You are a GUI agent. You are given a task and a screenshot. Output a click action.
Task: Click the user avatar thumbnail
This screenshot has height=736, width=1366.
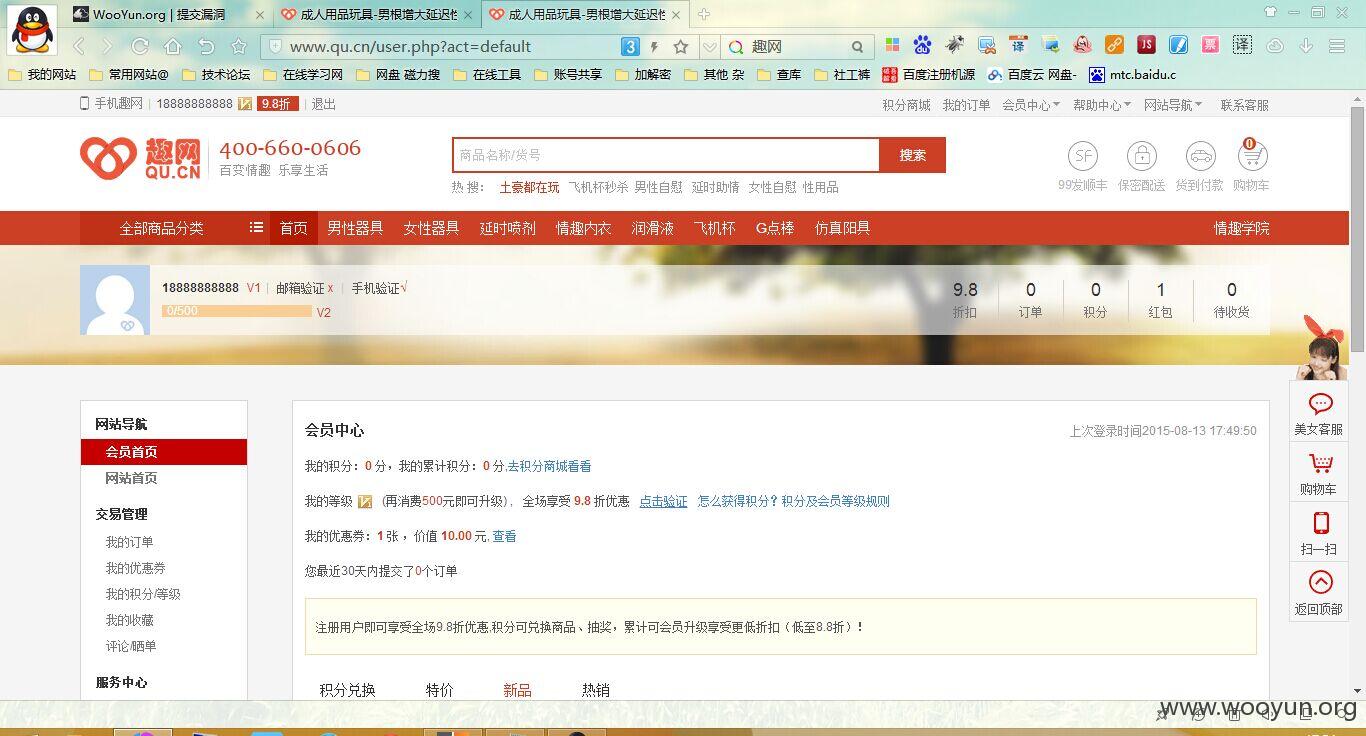click(115, 300)
